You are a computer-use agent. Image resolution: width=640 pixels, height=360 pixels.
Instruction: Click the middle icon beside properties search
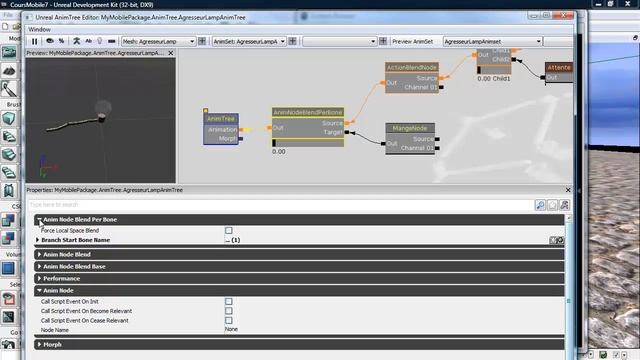pos(552,205)
